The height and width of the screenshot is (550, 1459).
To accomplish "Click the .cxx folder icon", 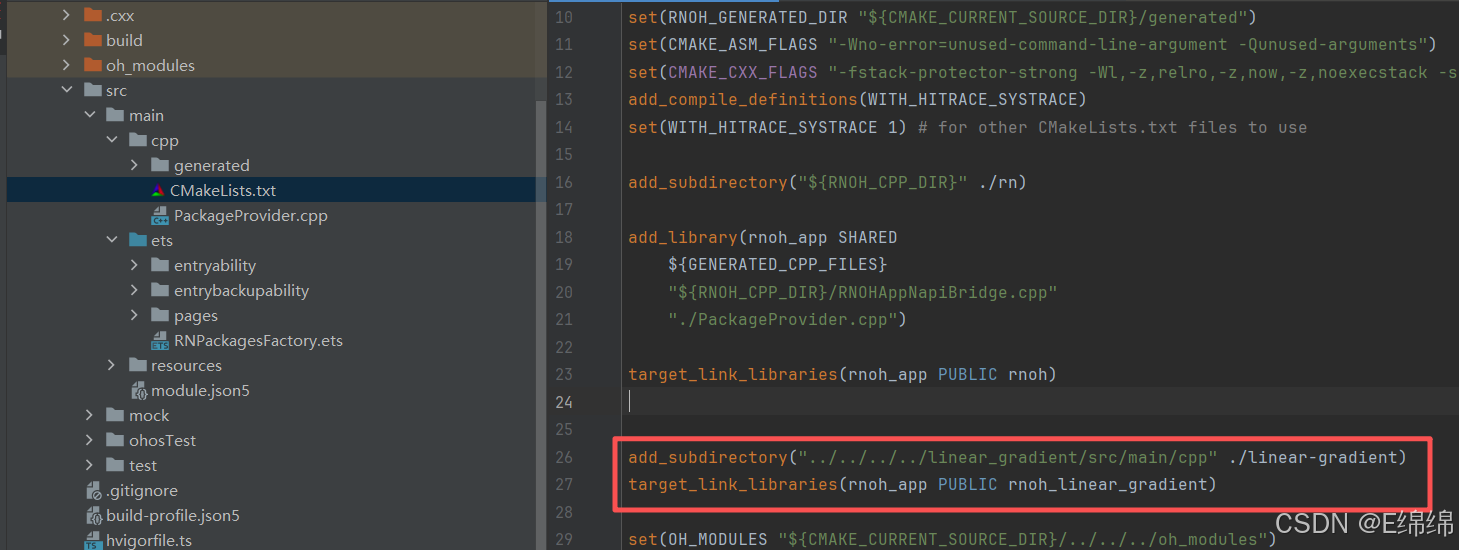I will pyautogui.click(x=92, y=15).
